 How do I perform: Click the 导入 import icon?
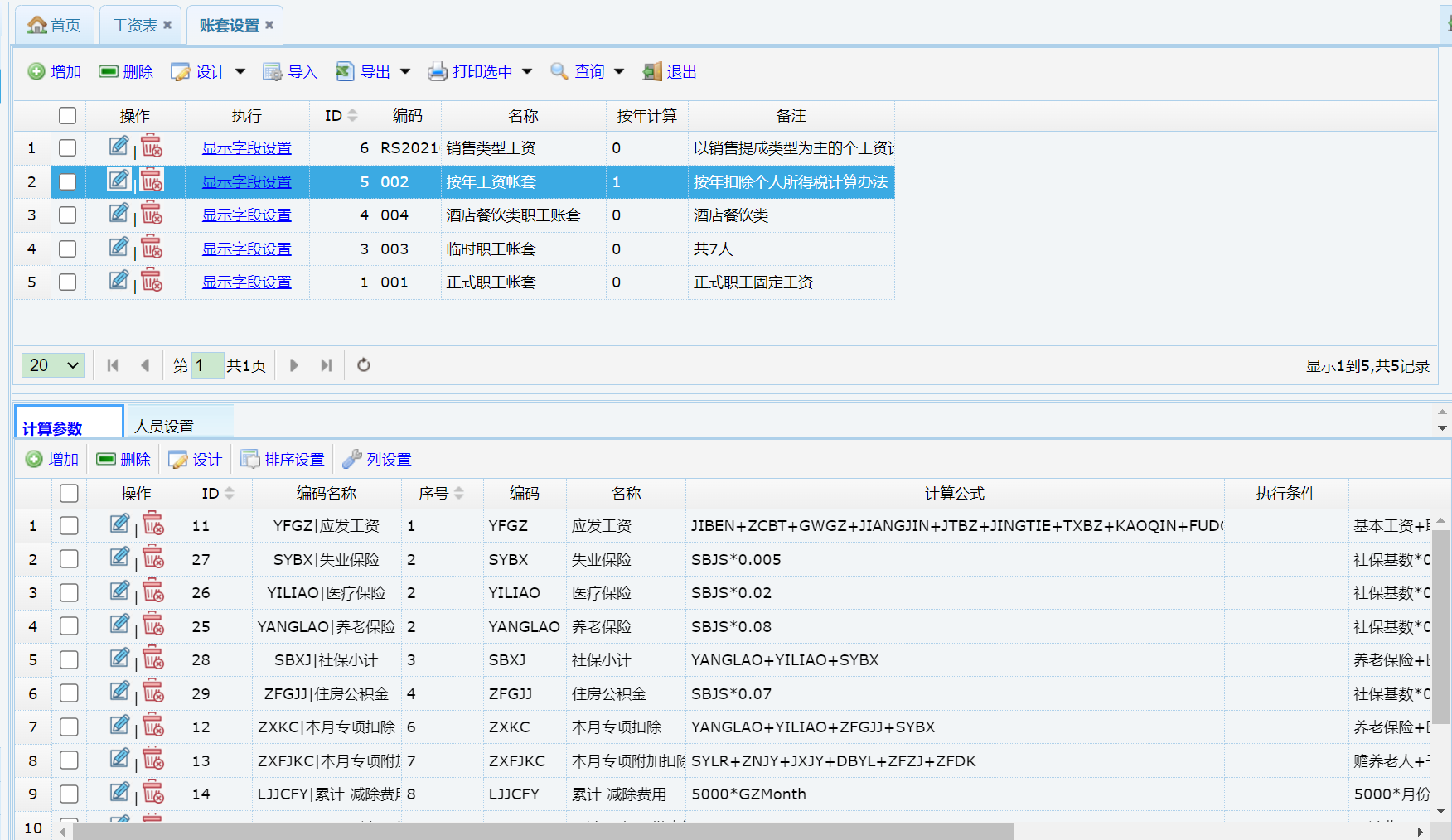272,72
